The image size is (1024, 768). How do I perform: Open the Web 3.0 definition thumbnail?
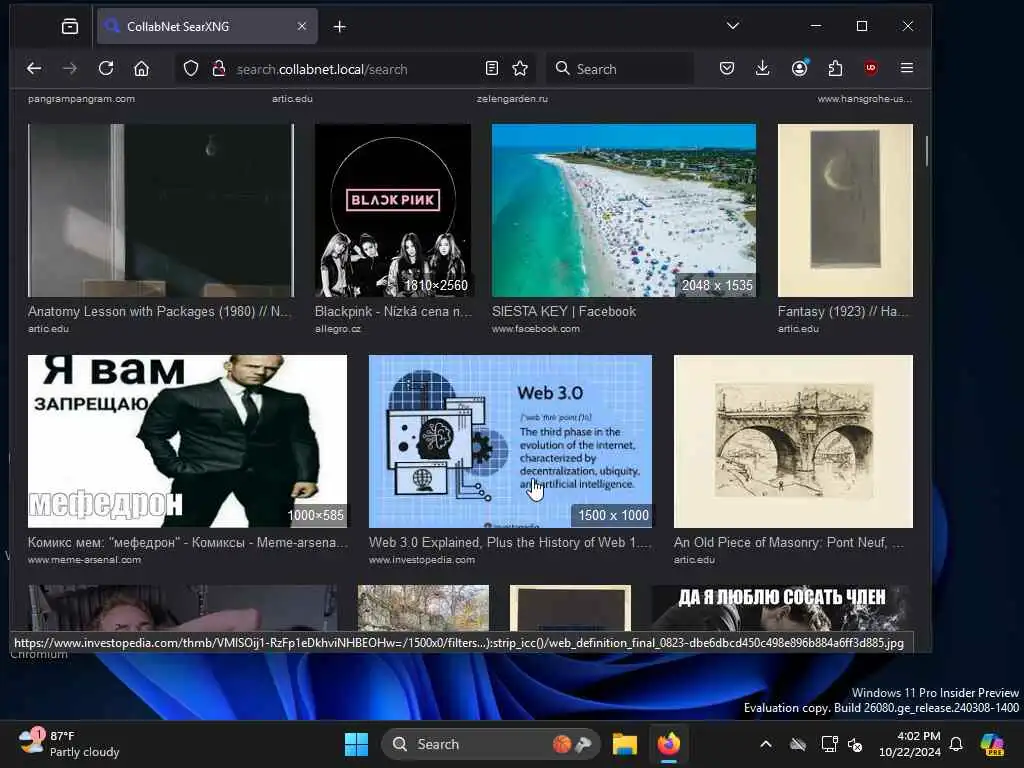(510, 441)
